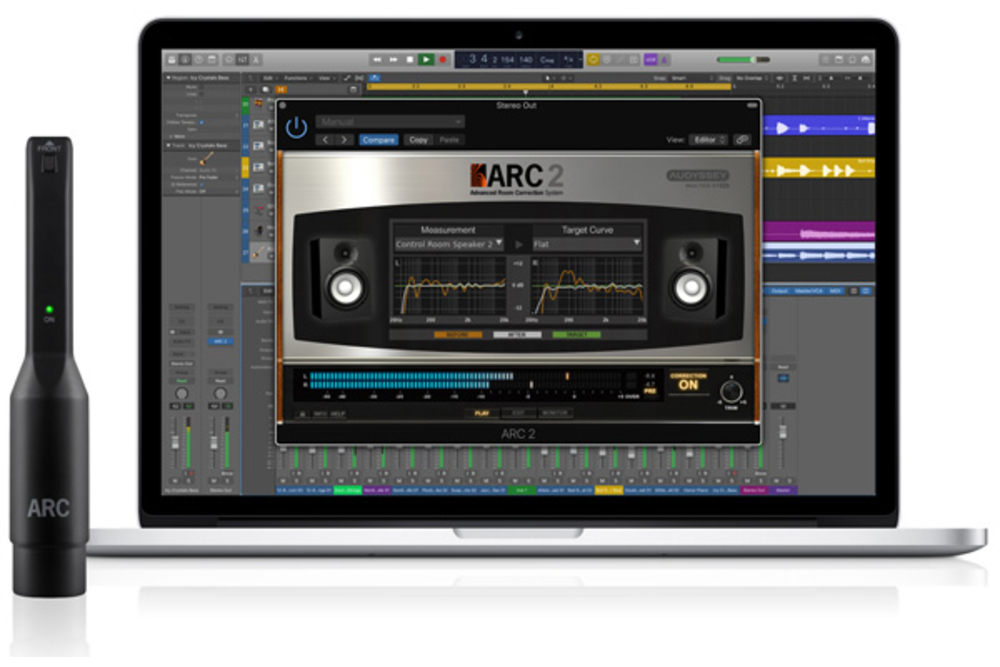Open the Manual preset dropdown

390,121
